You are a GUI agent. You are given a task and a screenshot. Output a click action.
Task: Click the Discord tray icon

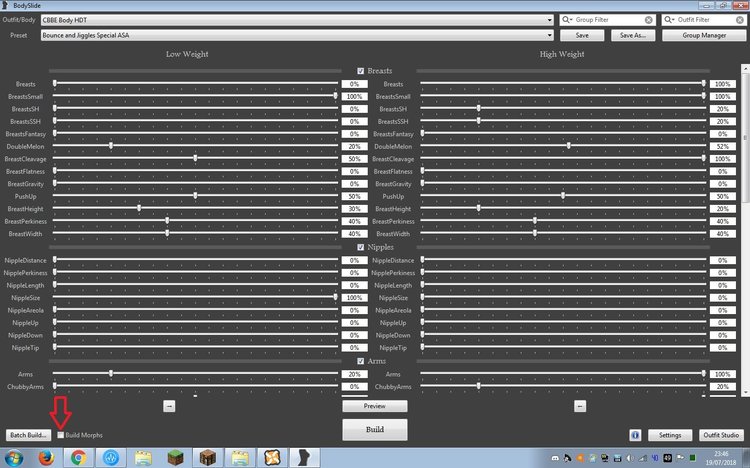click(555, 458)
